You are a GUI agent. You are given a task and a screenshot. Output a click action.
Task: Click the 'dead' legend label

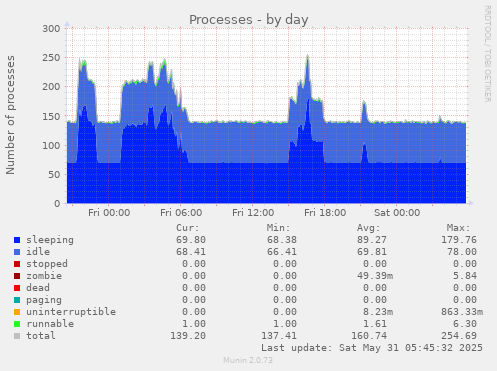(x=38, y=288)
